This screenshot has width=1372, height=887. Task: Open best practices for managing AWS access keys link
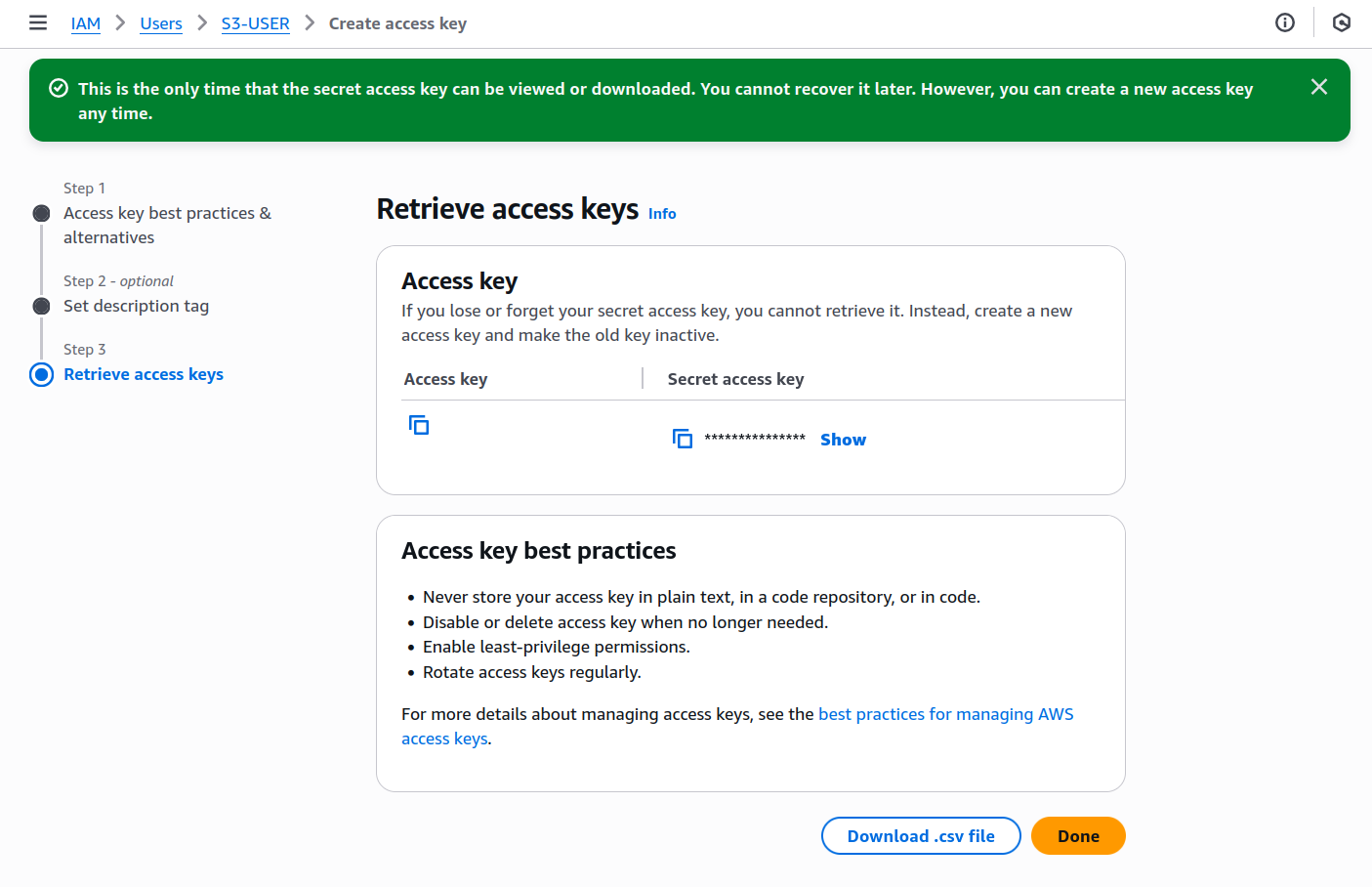737,727
